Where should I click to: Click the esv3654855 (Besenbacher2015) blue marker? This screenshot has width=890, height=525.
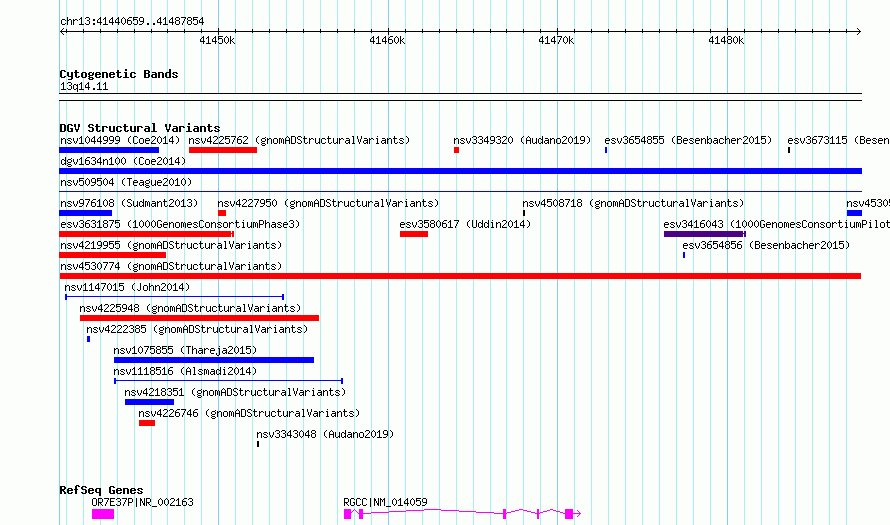click(x=606, y=150)
